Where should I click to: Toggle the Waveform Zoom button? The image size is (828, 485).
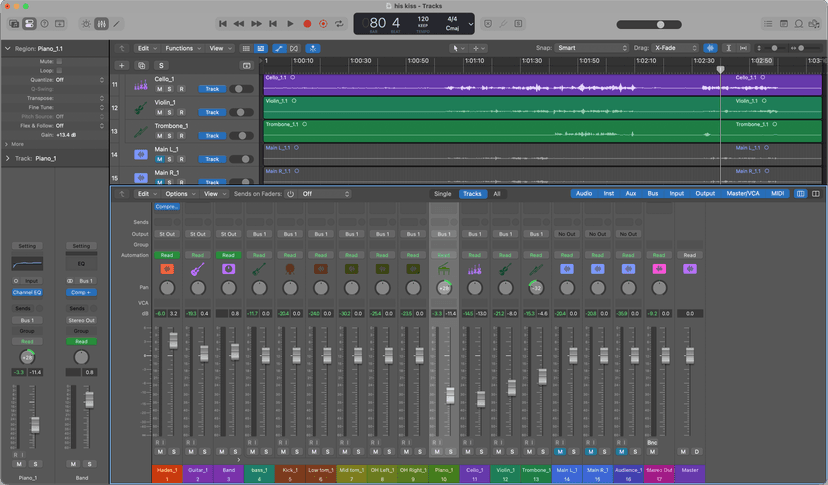(710, 48)
